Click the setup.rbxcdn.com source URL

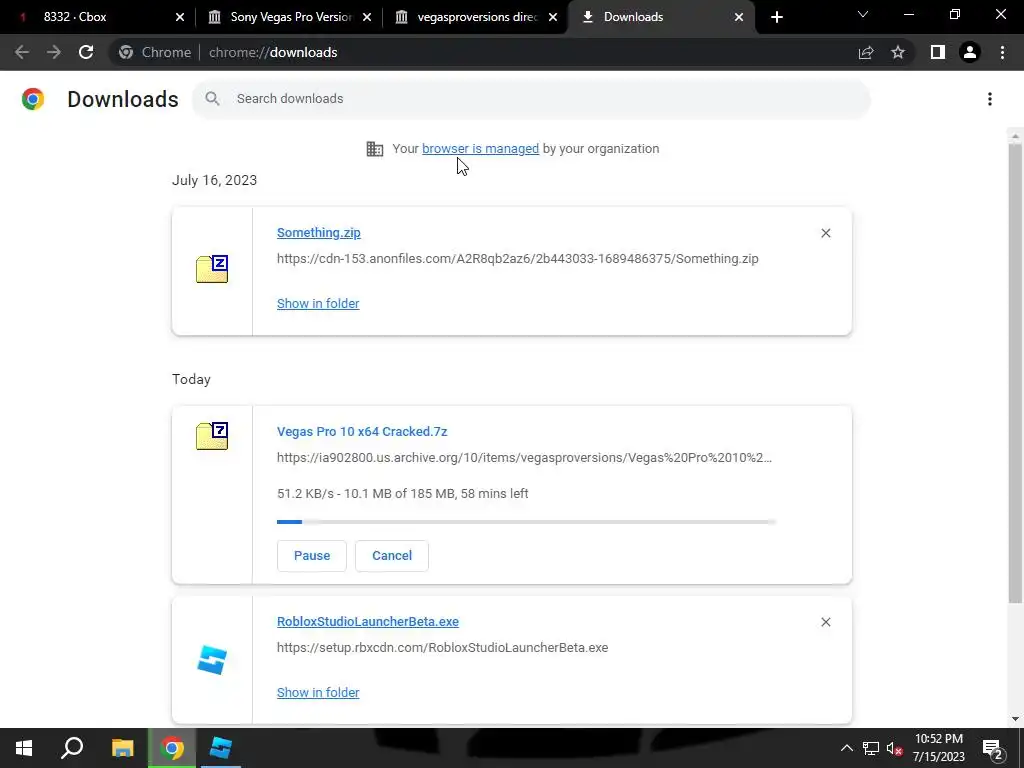pos(442,648)
